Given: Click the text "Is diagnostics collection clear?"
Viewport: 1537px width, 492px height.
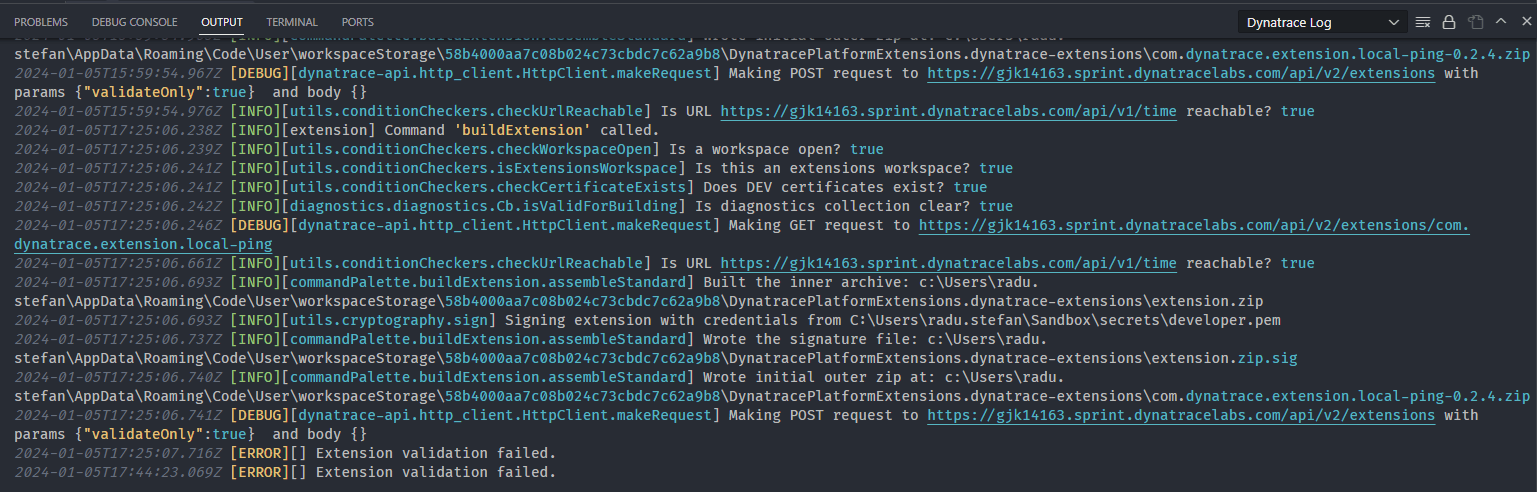Looking at the screenshot, I should [833, 206].
